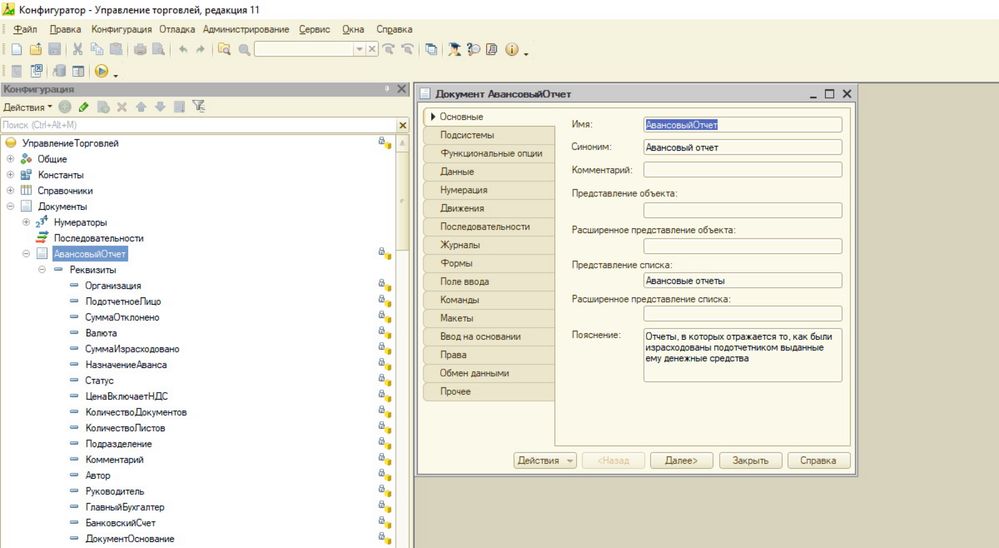Click the add object icon in Конфигурация panel
The height and width of the screenshot is (548, 999).
[65, 107]
